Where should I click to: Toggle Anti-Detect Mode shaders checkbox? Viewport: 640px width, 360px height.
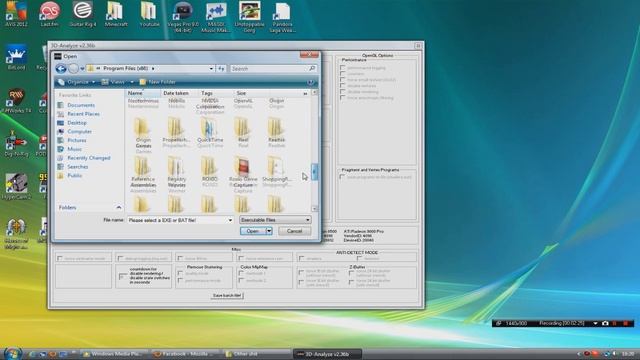[301, 258]
